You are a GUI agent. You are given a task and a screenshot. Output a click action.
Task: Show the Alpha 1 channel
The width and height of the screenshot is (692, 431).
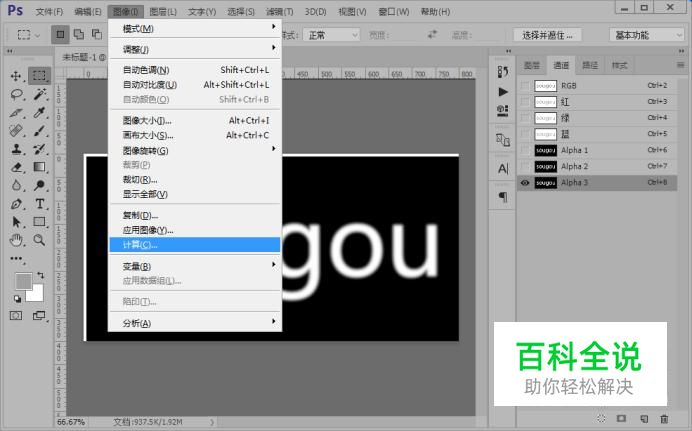[x=525, y=150]
